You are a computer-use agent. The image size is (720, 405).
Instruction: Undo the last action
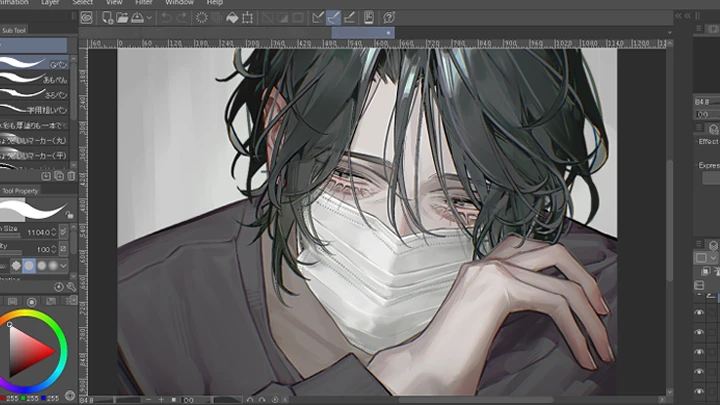coord(166,18)
